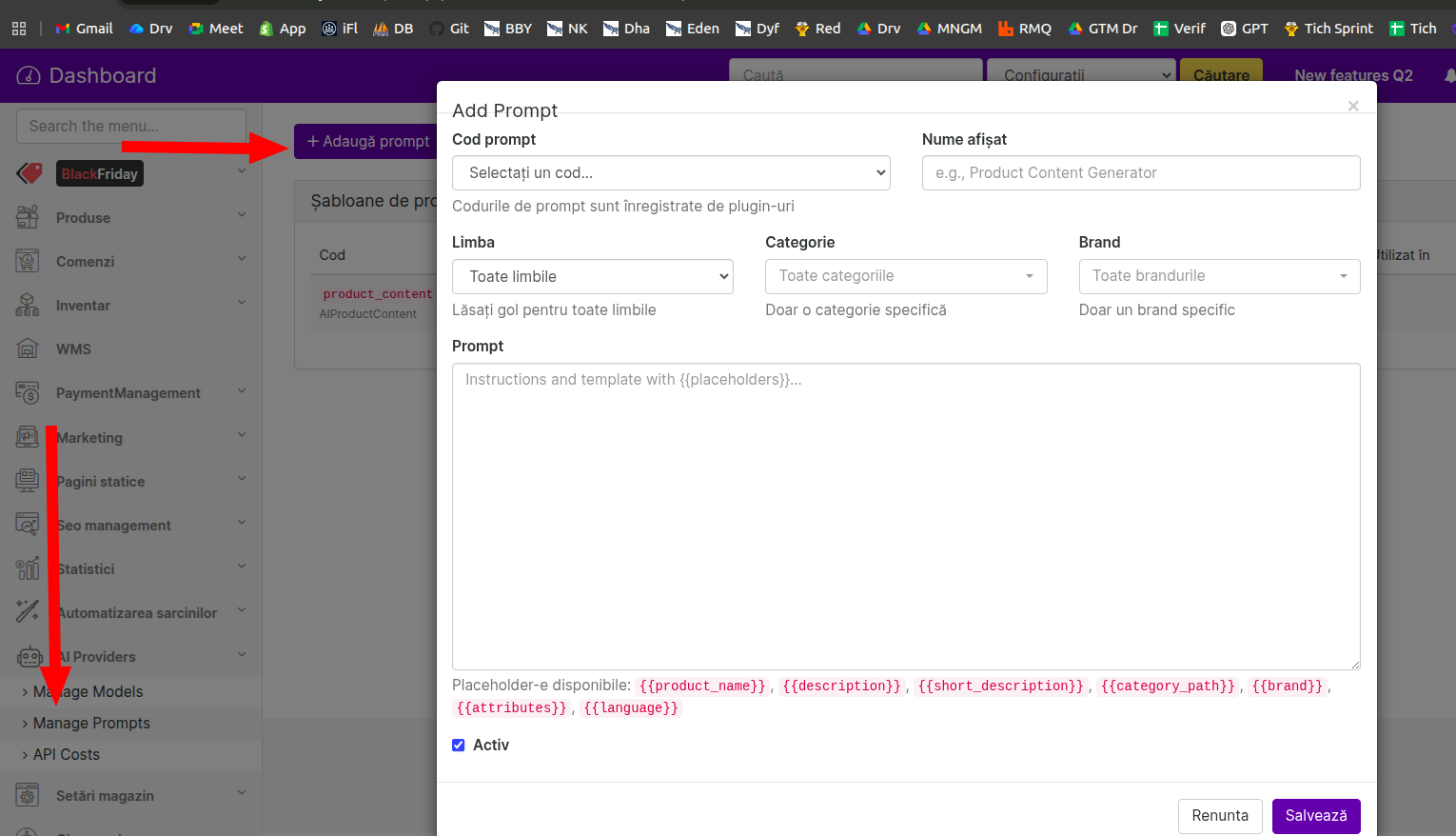This screenshot has width=1456, height=836.
Task: Close the Add Prompt dialog
Action: pos(1352,106)
